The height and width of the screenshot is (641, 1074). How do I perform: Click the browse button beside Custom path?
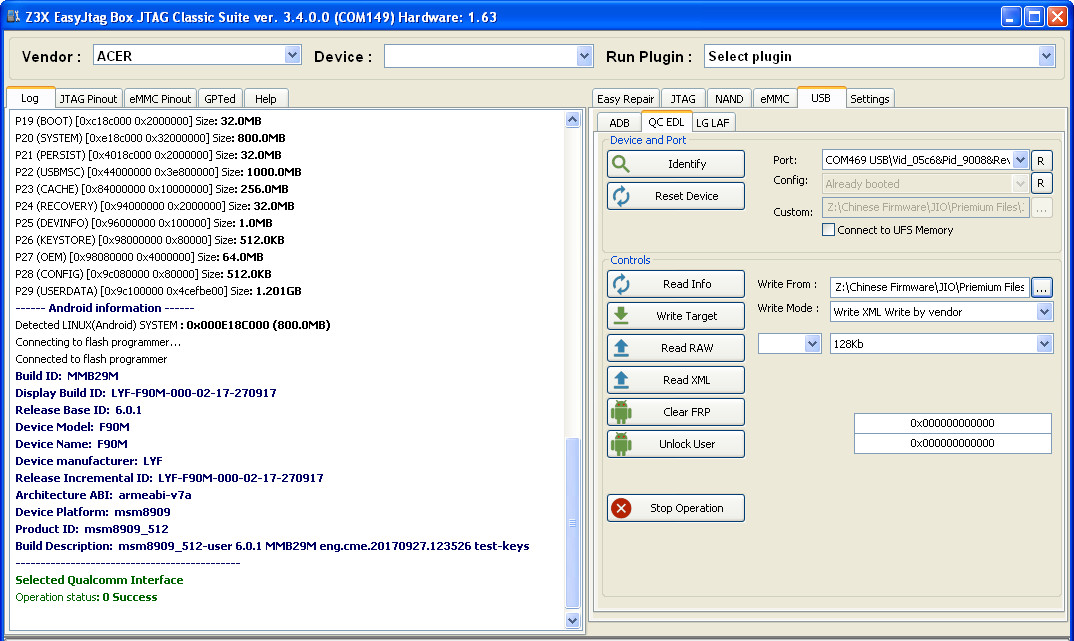pos(1041,208)
